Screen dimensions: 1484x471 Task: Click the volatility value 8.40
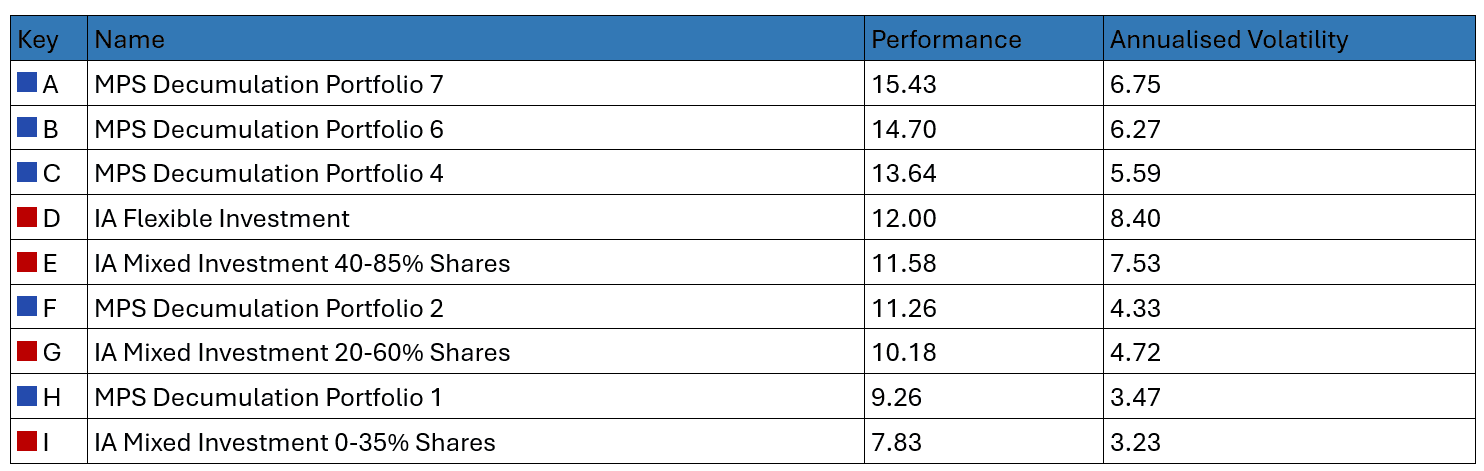click(x=1135, y=218)
